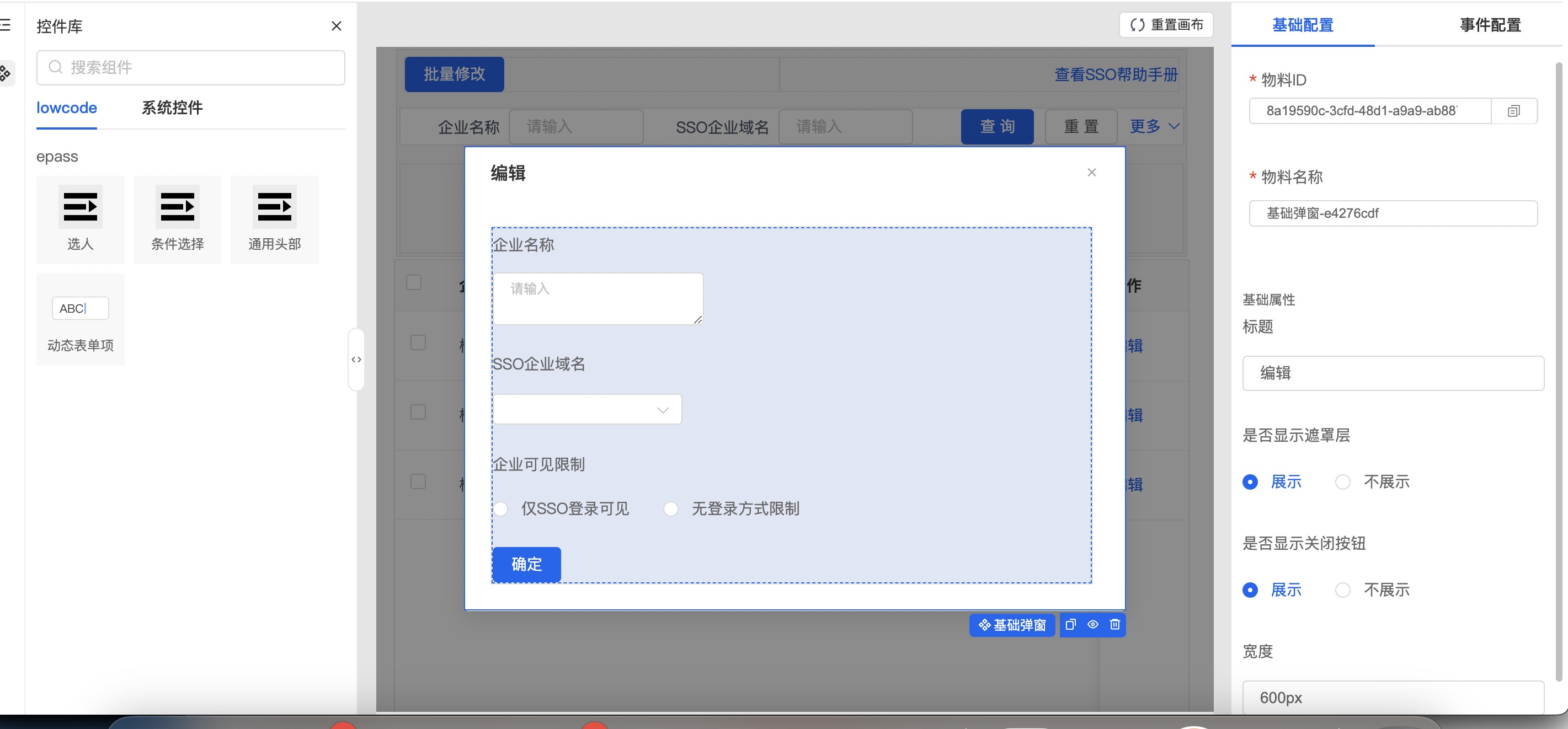Close the 编辑 dialog

pos(1091,172)
